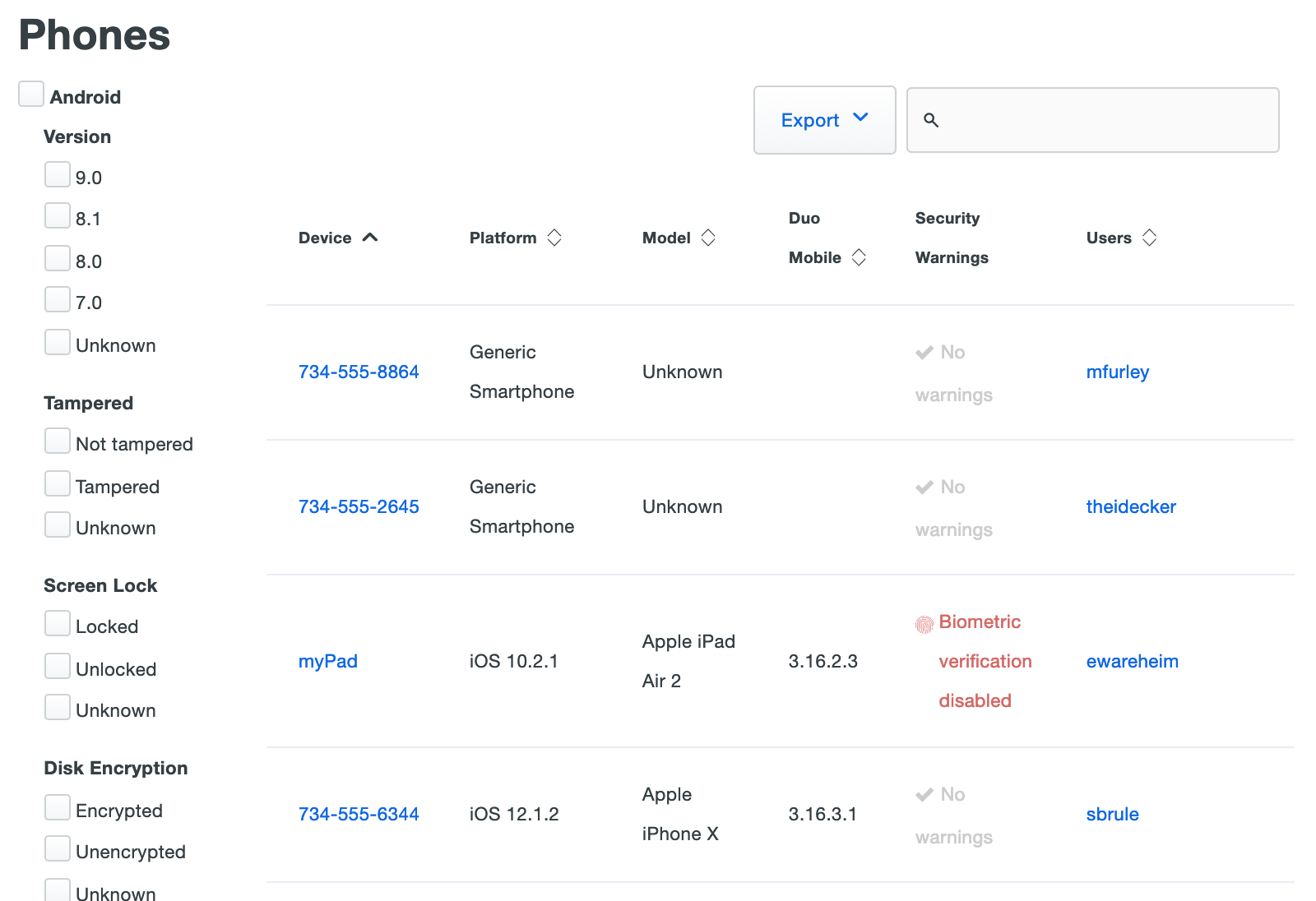View user ewareheim's profile

(x=1132, y=661)
